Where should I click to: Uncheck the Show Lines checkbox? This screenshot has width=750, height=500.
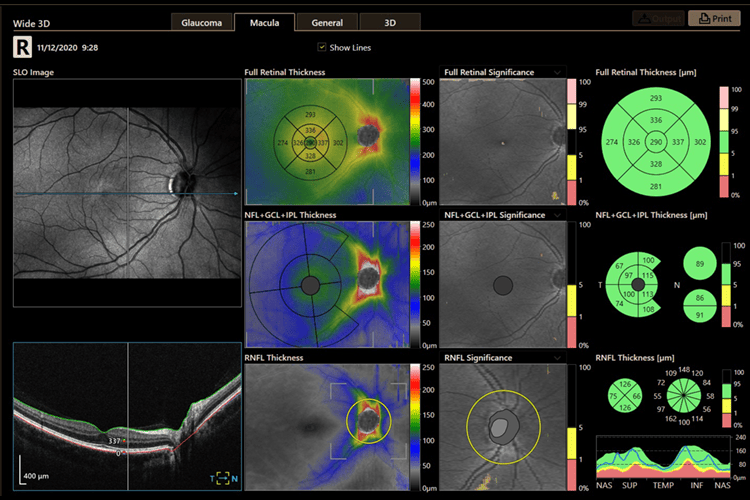[321, 47]
